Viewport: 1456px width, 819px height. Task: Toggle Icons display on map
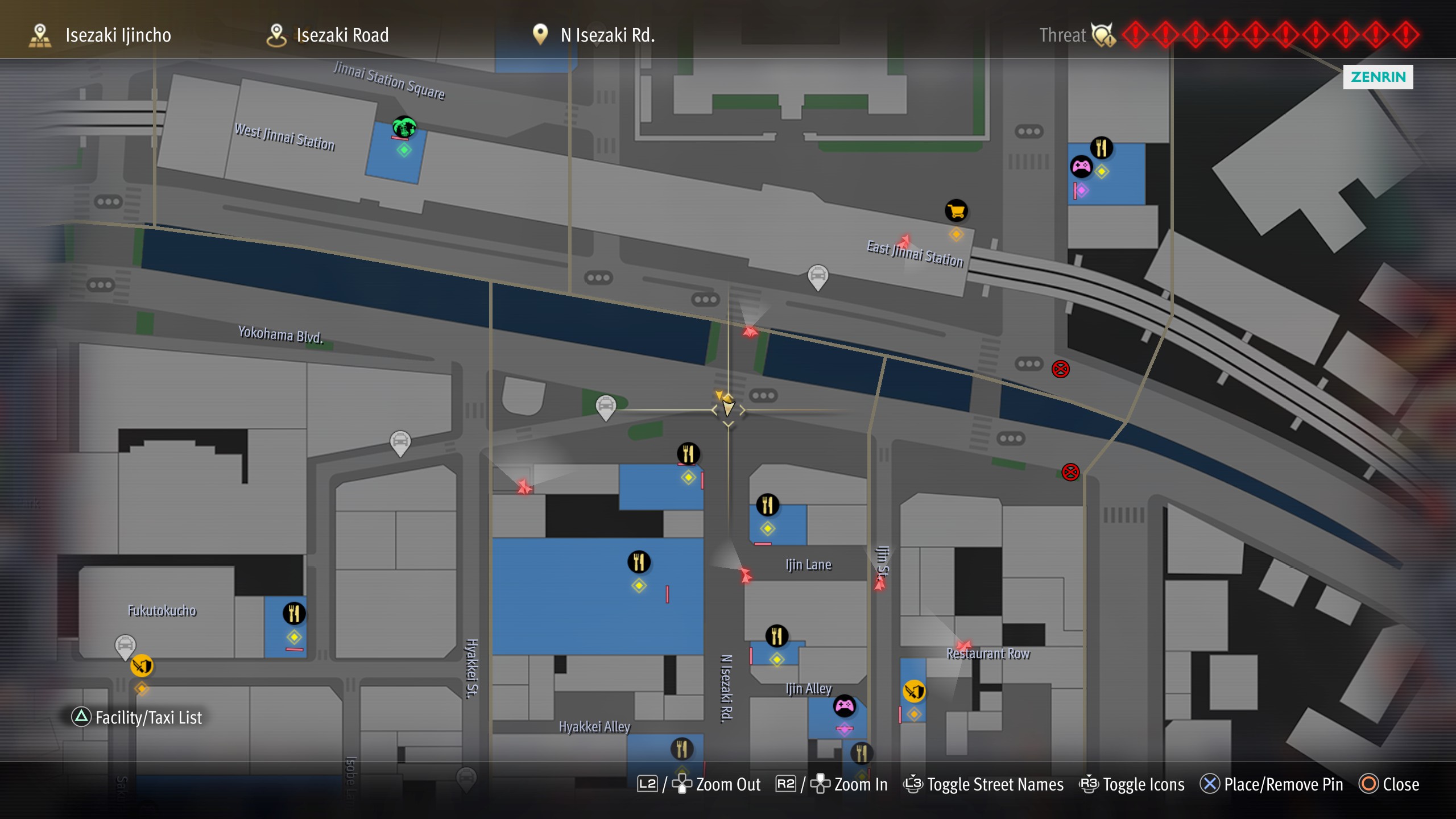pyautogui.click(x=1132, y=784)
